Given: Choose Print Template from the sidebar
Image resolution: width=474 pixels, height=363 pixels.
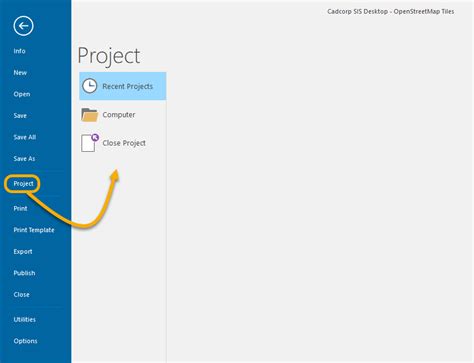Looking at the screenshot, I should pos(34,230).
